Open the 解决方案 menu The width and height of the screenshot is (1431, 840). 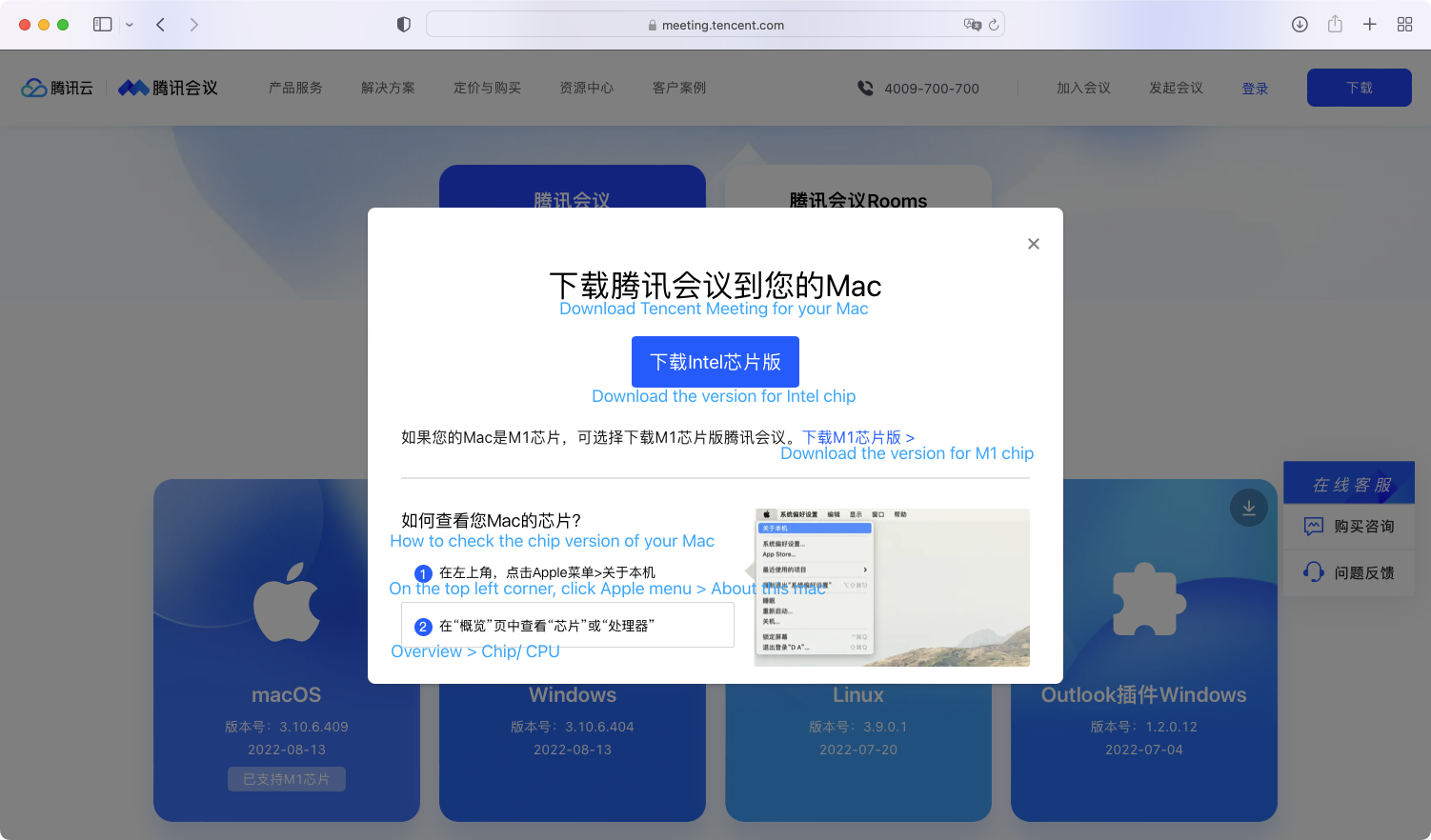click(388, 88)
